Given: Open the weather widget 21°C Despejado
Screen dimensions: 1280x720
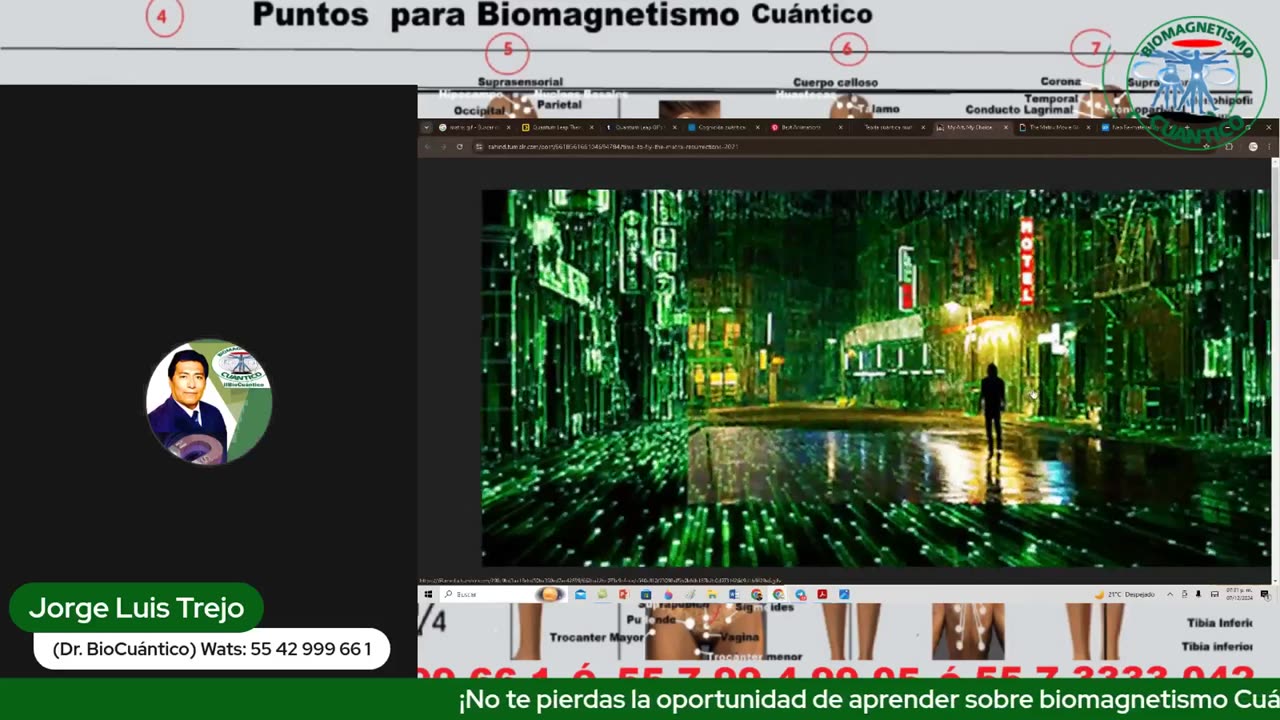Looking at the screenshot, I should (x=1125, y=594).
